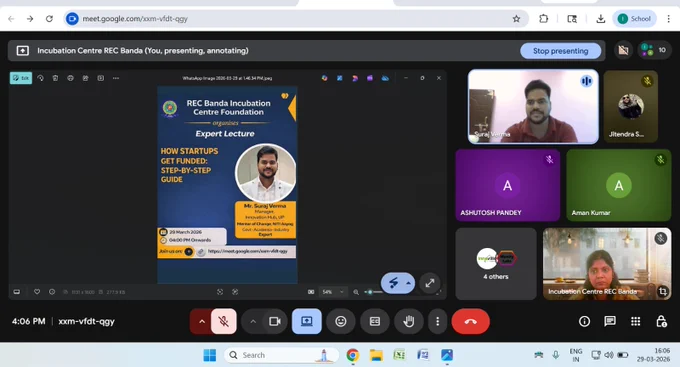Open the participants count showing 10
This screenshot has height=367, width=680.
(654, 50)
